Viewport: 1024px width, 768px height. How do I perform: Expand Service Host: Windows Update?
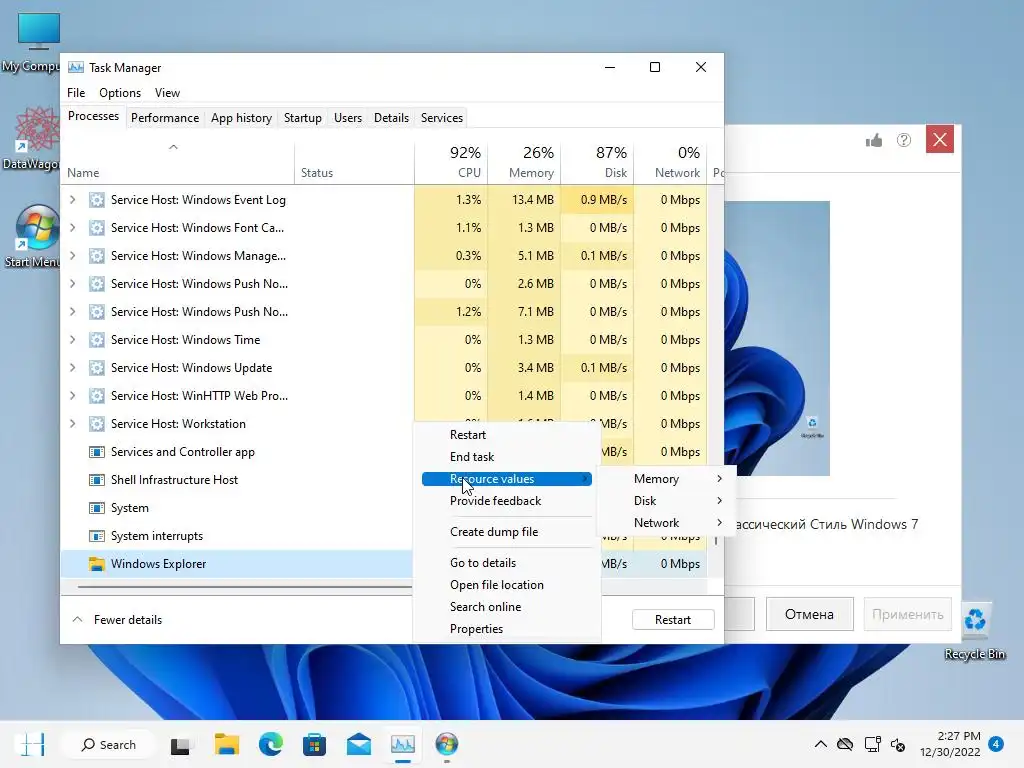72,368
